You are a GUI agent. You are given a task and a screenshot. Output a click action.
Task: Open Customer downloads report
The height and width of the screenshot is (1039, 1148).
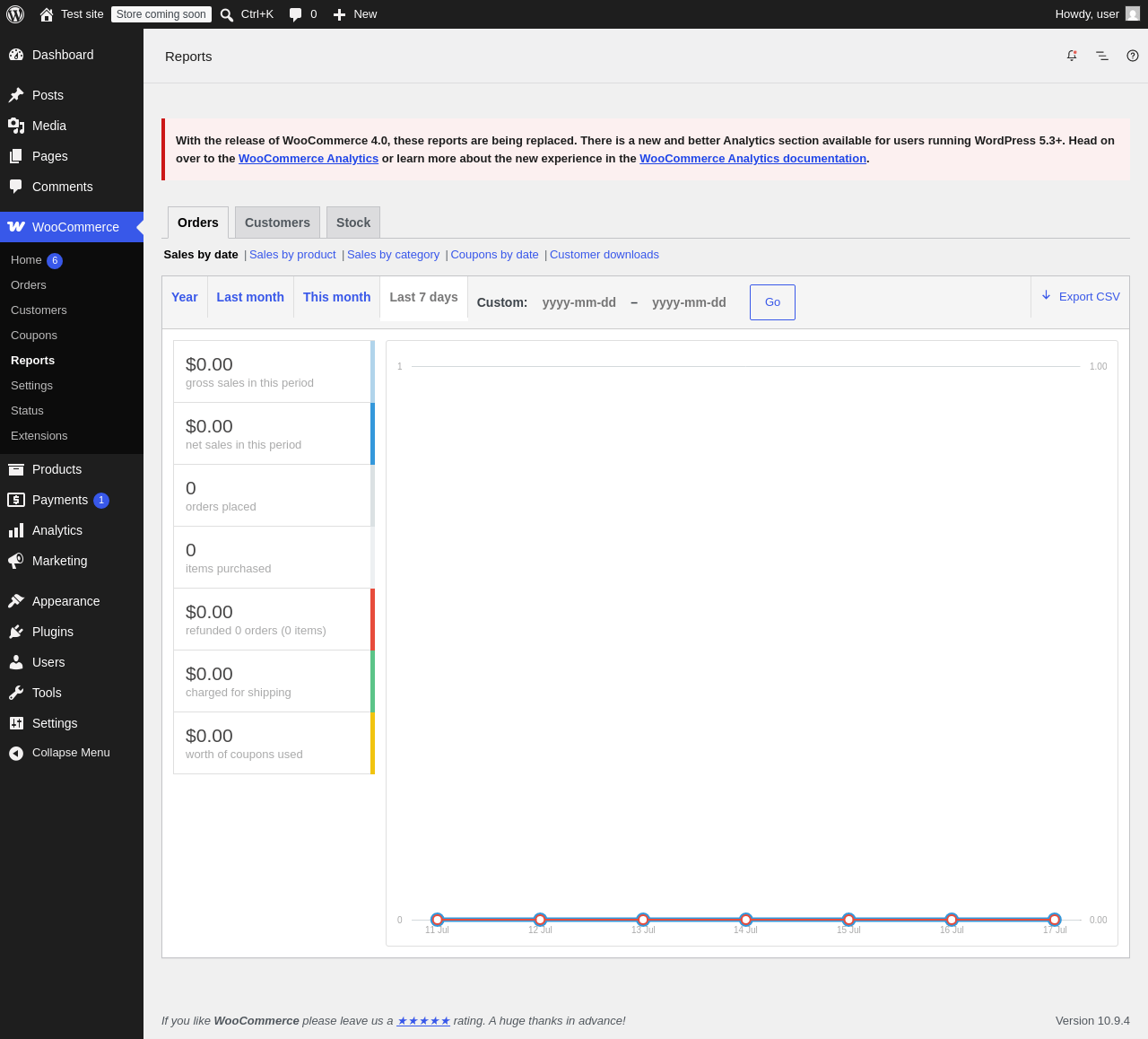604,255
